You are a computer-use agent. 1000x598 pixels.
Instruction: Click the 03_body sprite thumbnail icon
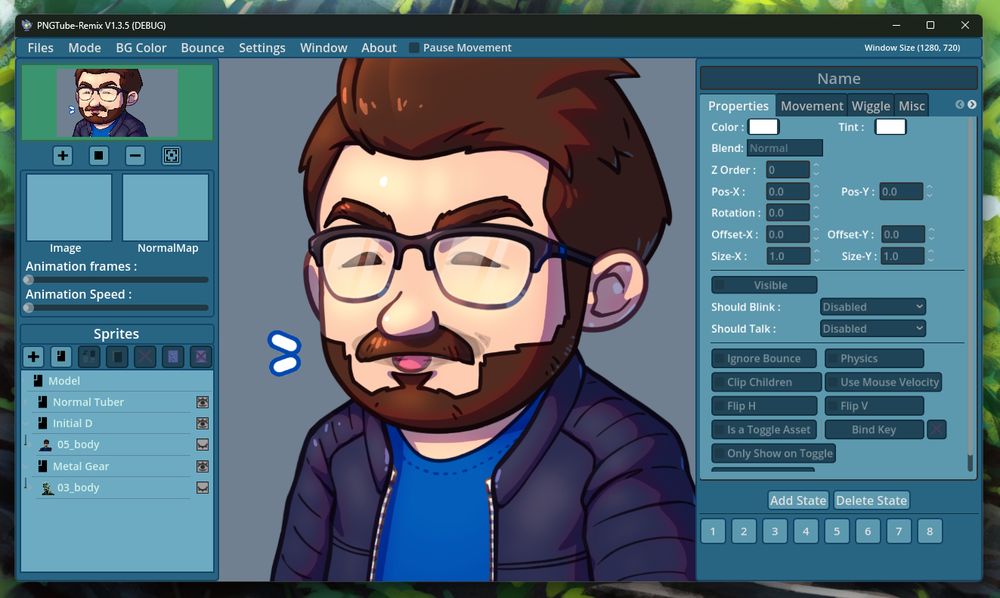point(47,488)
